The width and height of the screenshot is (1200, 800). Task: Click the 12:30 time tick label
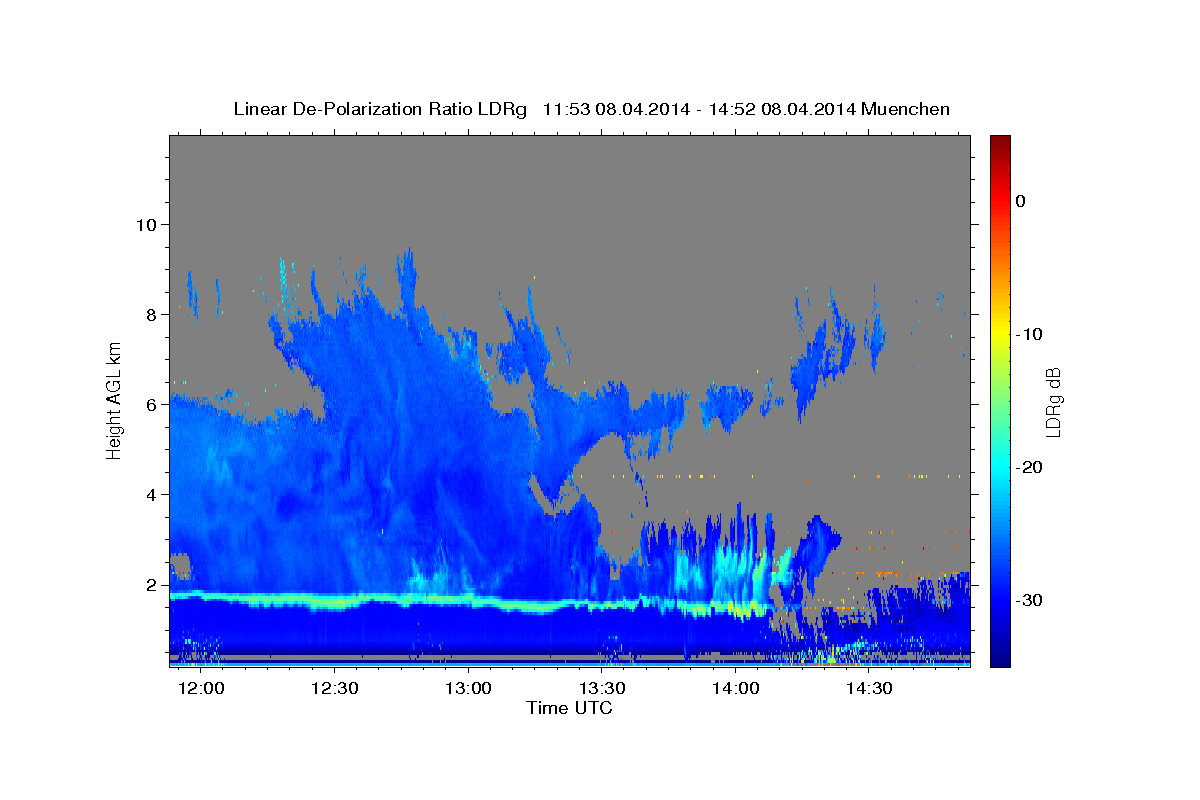click(x=335, y=689)
